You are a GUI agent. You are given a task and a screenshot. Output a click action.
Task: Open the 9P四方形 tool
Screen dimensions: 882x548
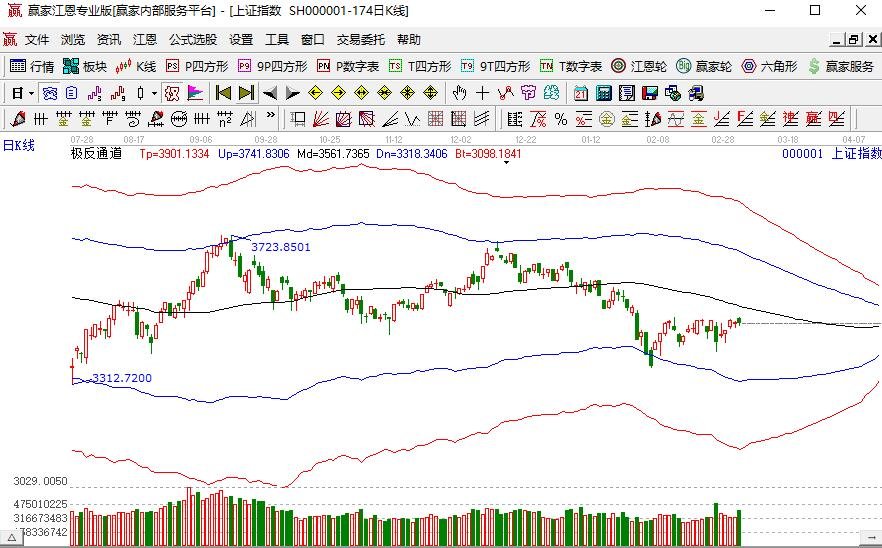[273, 66]
